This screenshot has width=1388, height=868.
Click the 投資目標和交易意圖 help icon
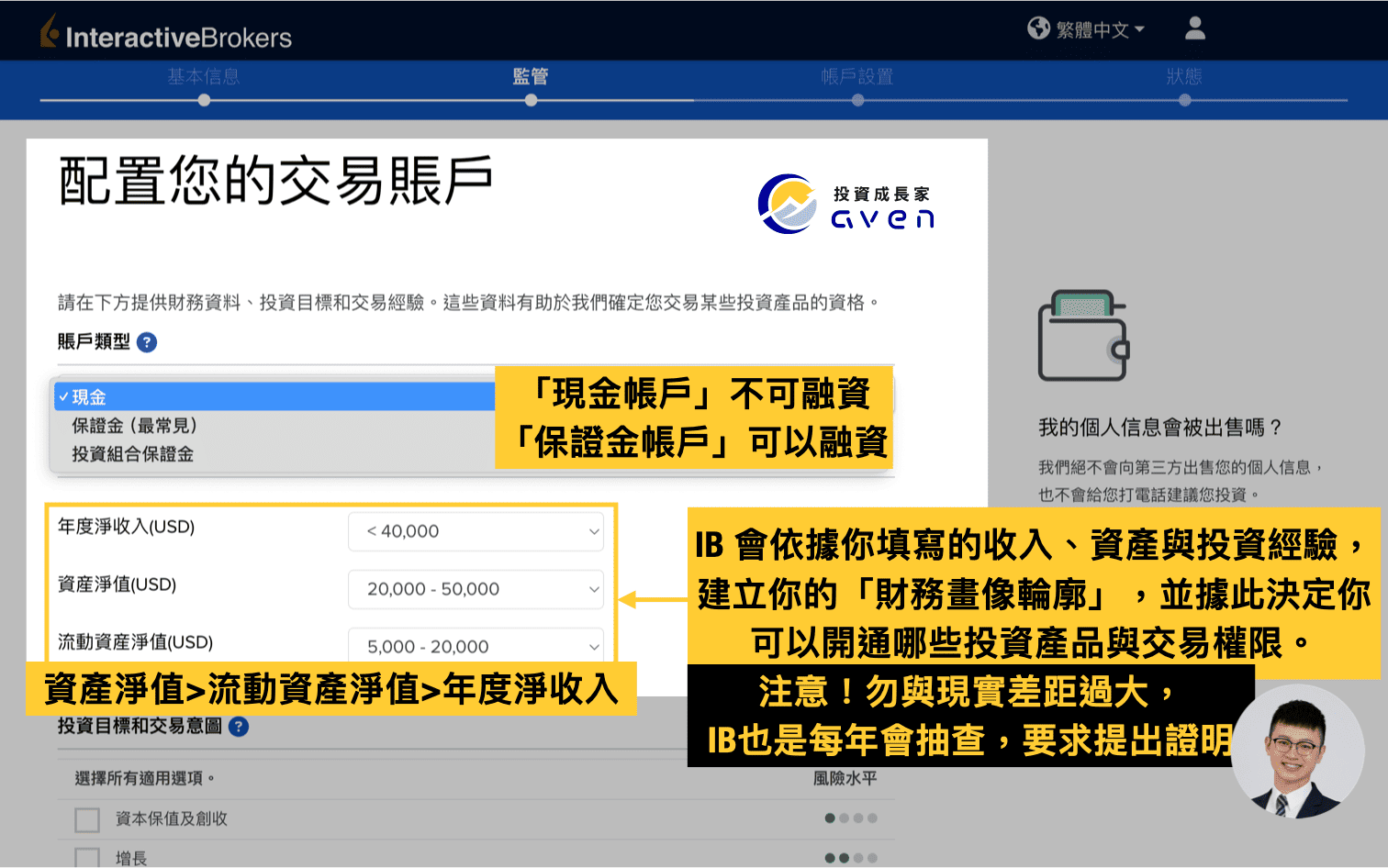(x=238, y=726)
